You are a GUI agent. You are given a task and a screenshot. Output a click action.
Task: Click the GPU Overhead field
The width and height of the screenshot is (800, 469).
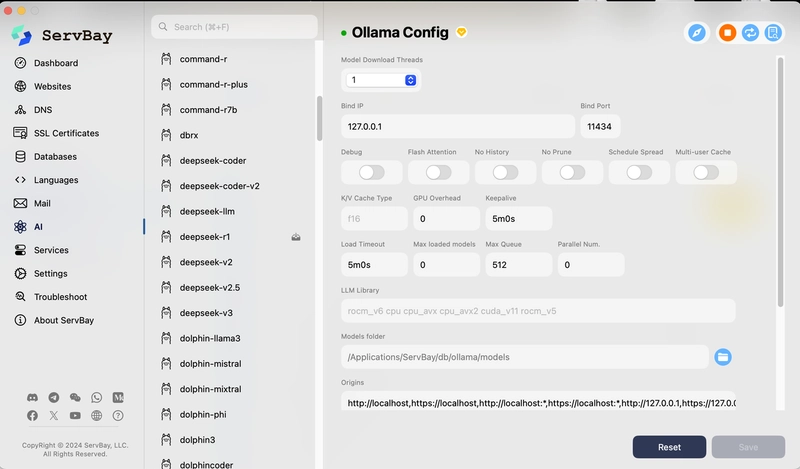tap(446, 218)
